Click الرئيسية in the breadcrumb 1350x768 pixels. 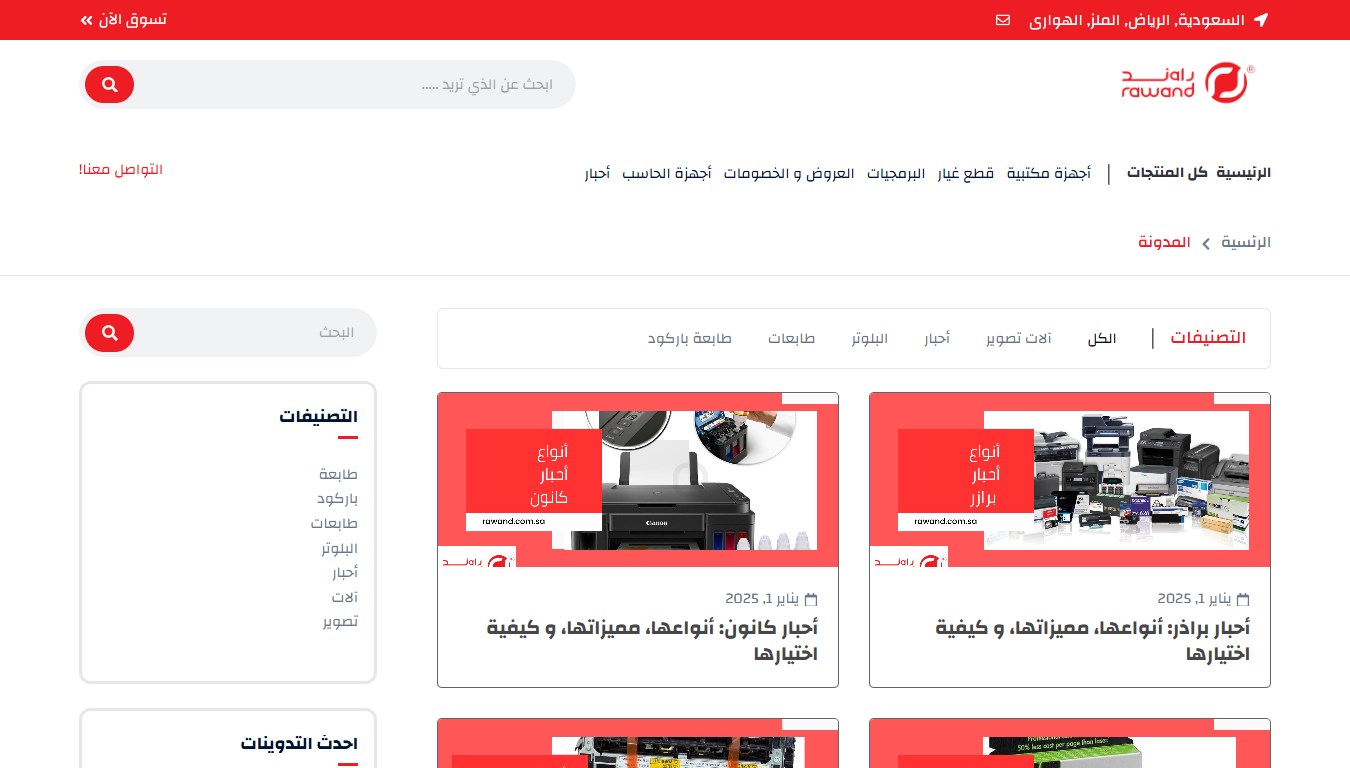pos(1247,243)
